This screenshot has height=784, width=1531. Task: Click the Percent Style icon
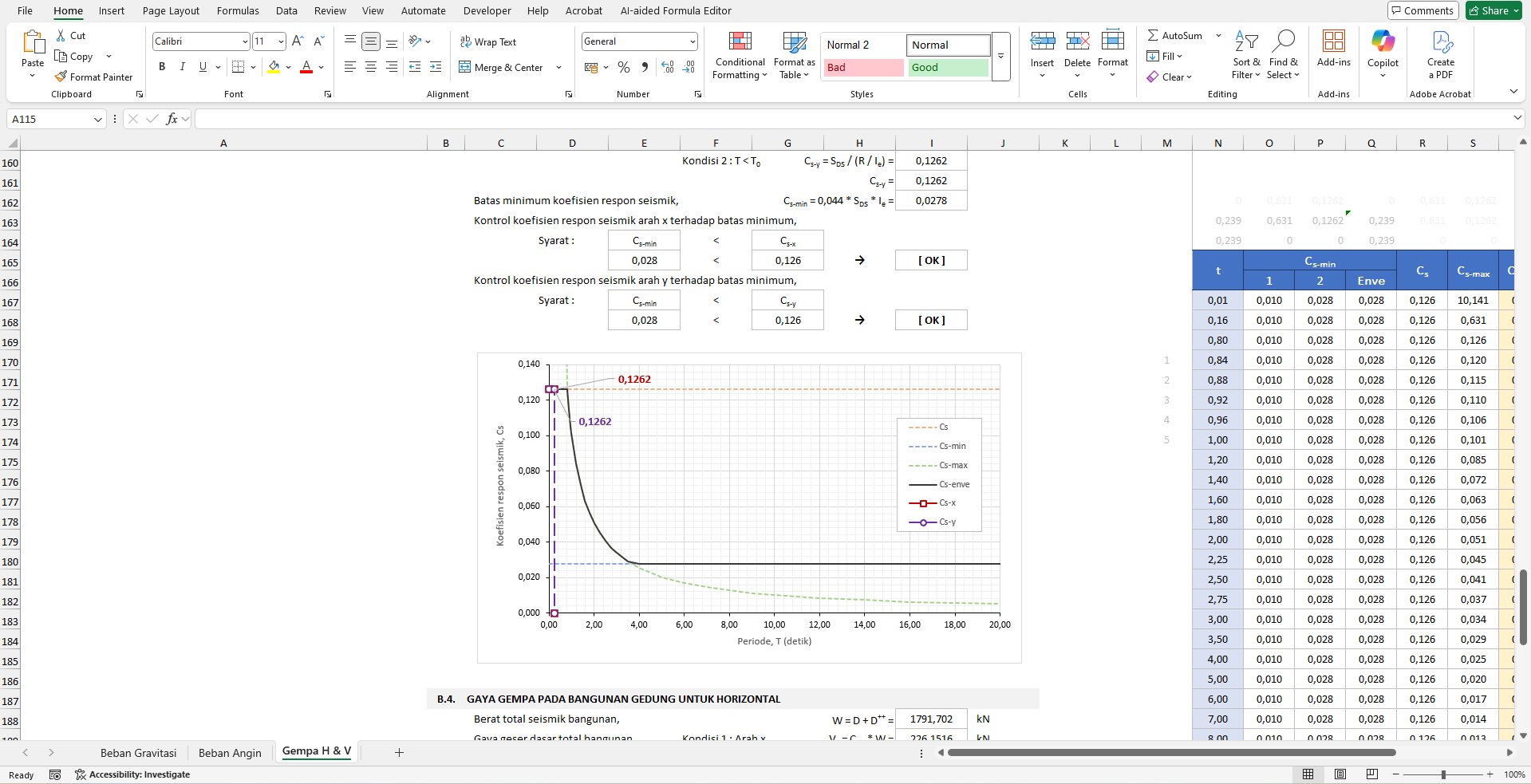coord(624,68)
